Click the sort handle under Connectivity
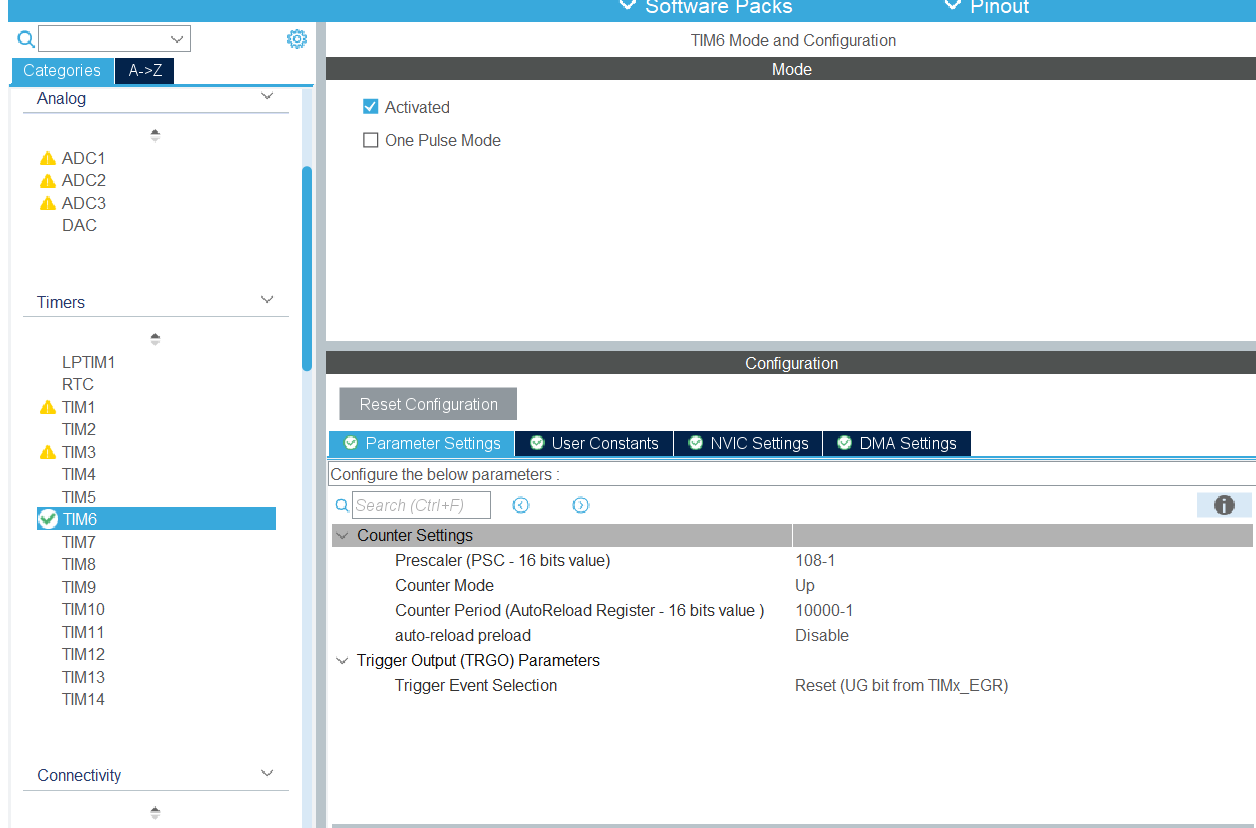Screen dimensions: 1256x828 pos(155,812)
